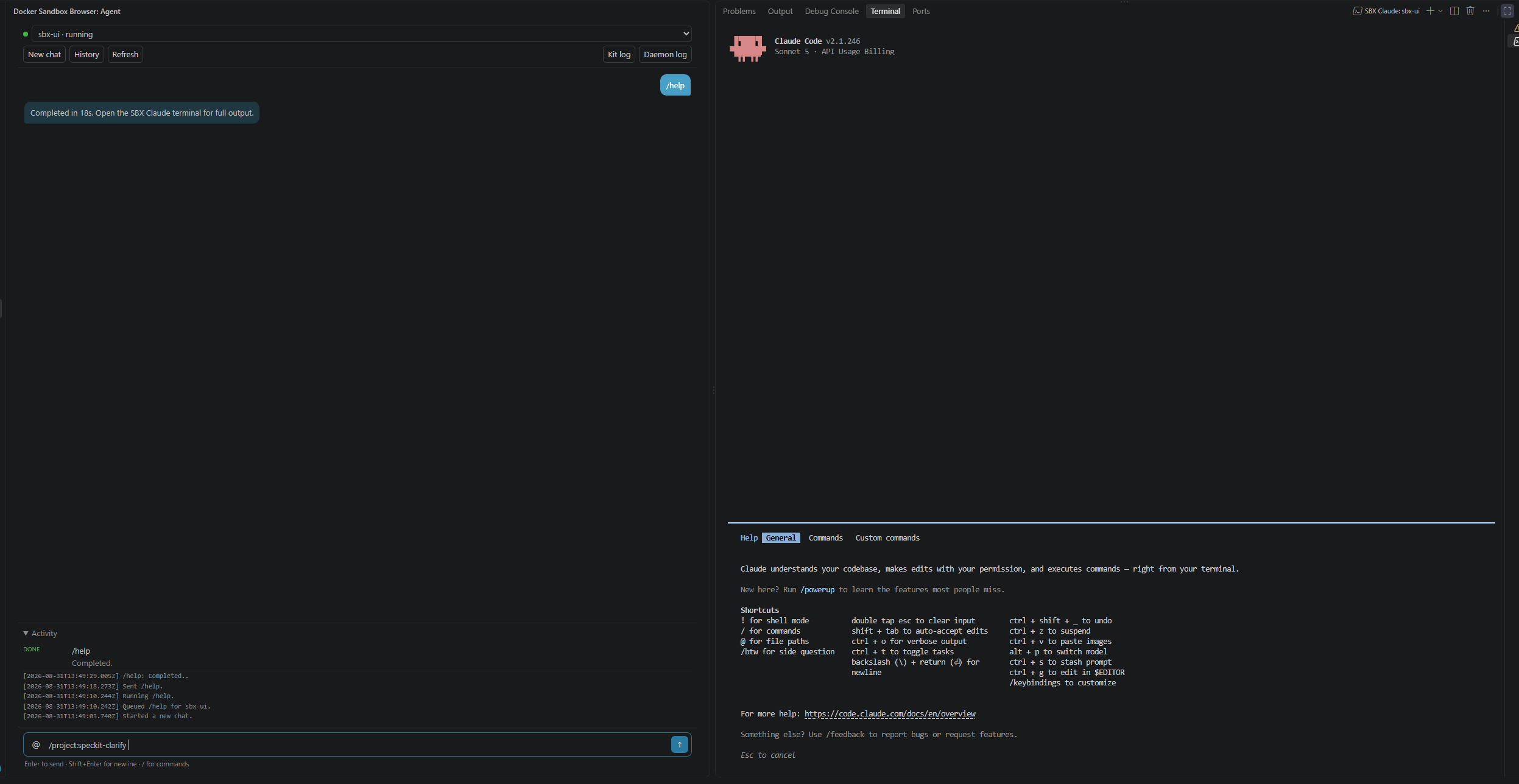Switch to the Output tab
This screenshot has height=784, width=1519.
tap(780, 11)
